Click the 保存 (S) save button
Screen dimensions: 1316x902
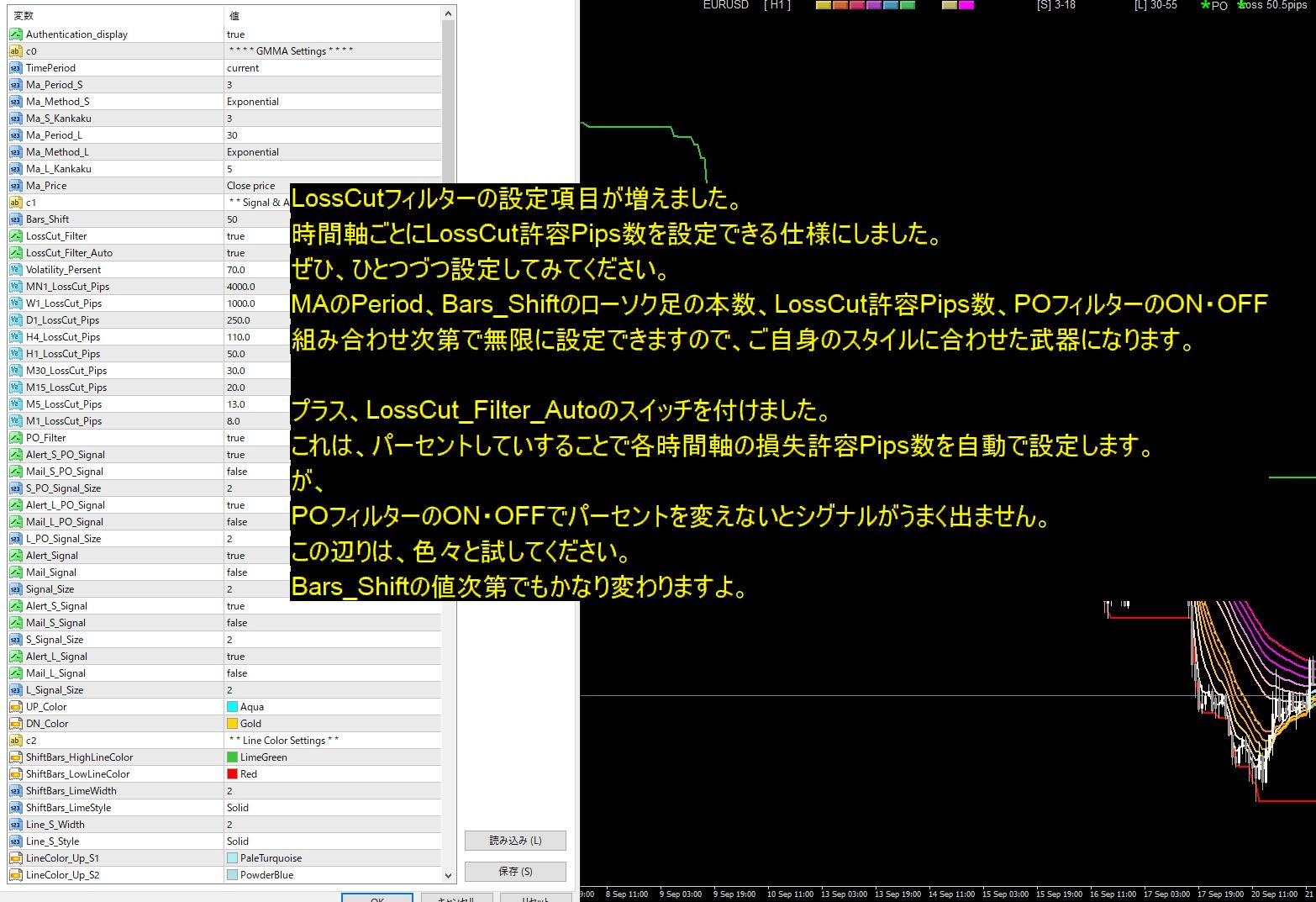(515, 872)
